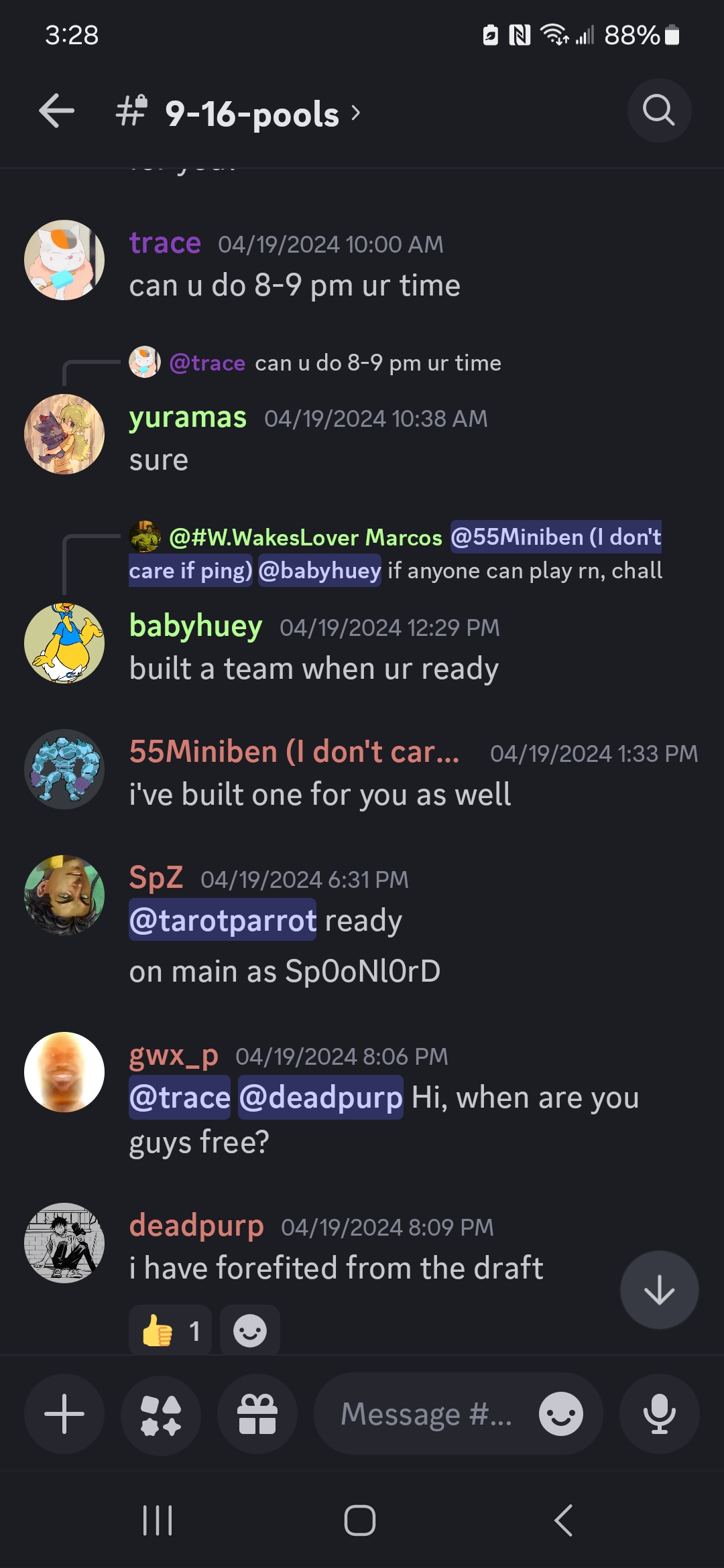This screenshot has width=724, height=1568.
Task: Tap the @tarotparrot mention
Action: click(223, 920)
